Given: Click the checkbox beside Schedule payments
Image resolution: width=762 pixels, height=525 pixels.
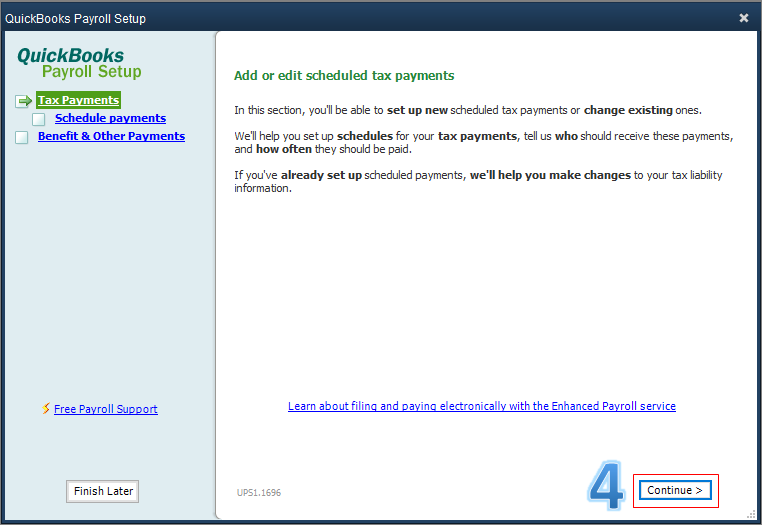Looking at the screenshot, I should point(38,119).
